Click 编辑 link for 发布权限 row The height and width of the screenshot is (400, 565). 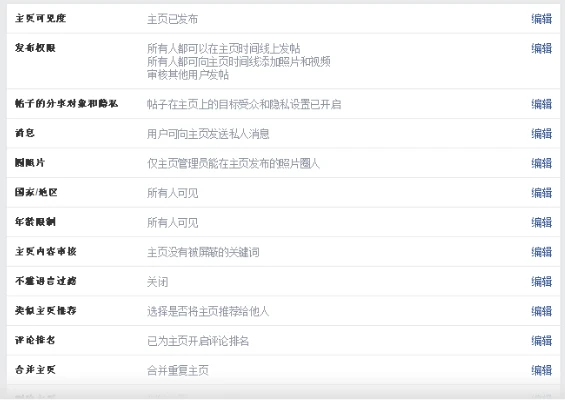coord(542,48)
